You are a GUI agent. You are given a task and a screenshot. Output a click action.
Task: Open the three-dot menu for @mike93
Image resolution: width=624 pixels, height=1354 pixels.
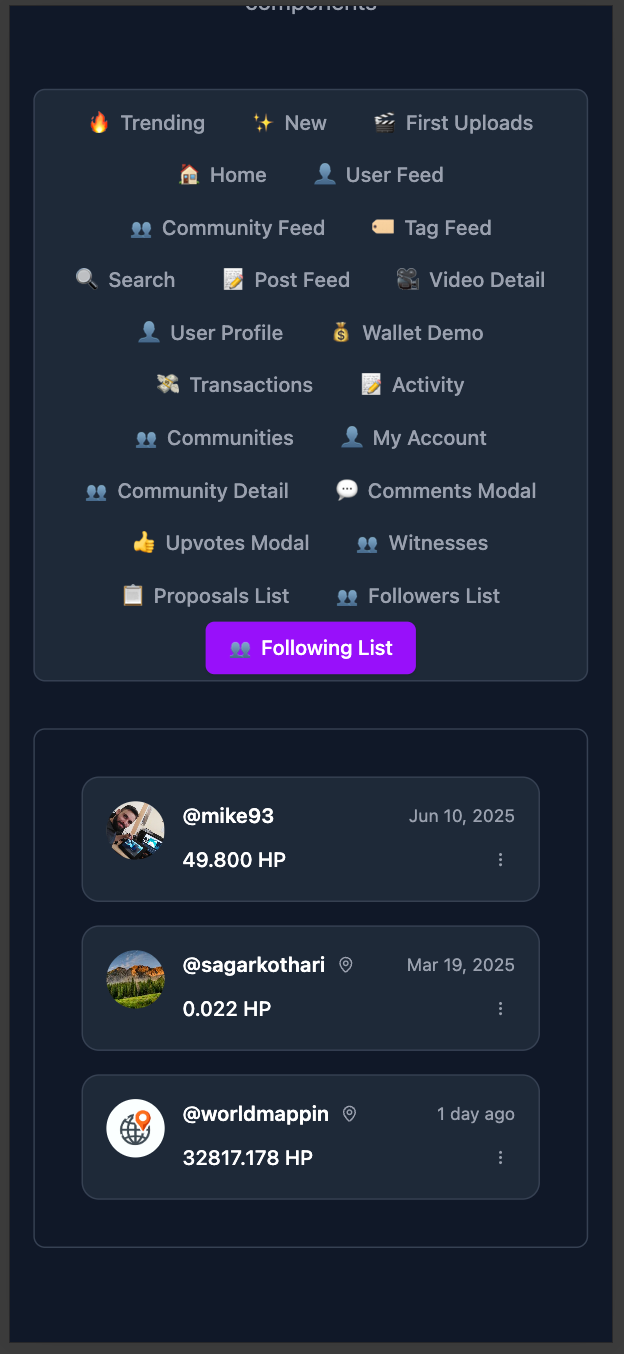(500, 860)
